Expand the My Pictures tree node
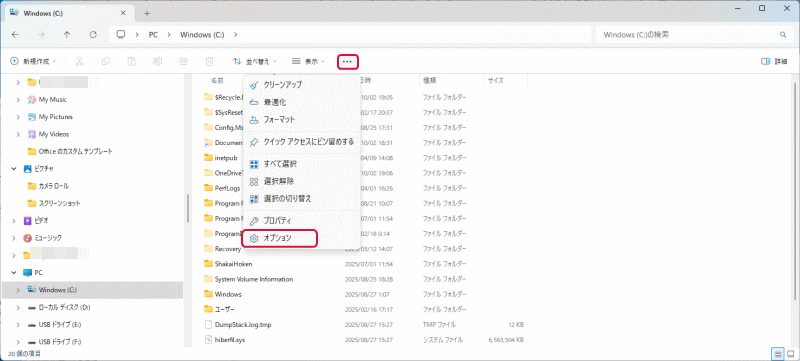The height and width of the screenshot is (361, 800). coord(18,117)
